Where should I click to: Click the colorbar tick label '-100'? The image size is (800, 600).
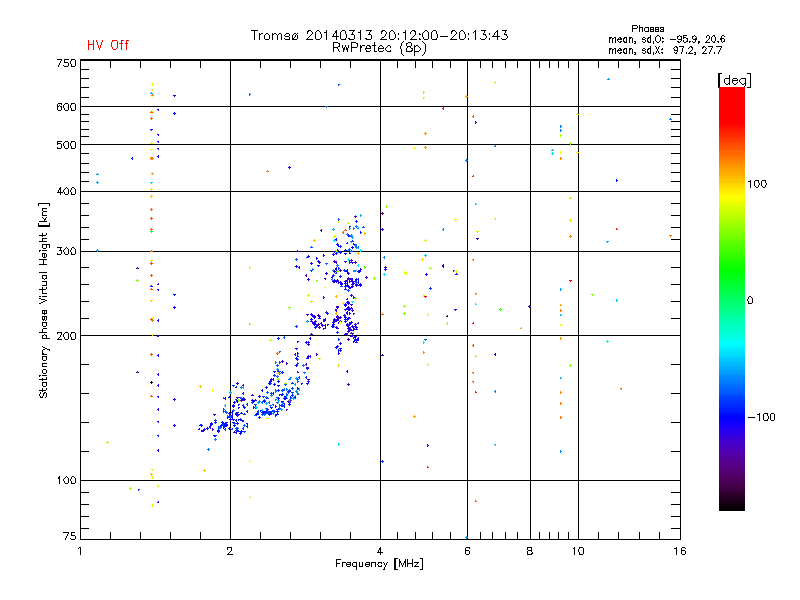point(762,417)
